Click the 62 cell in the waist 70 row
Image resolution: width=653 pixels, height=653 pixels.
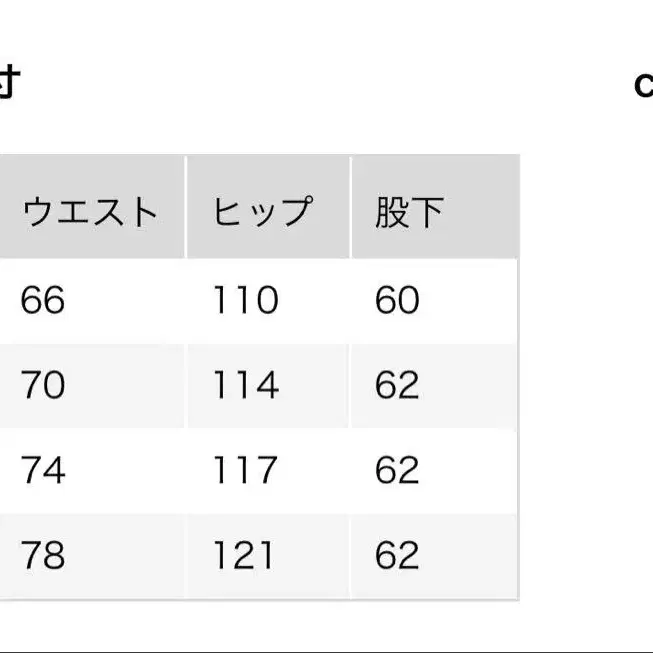tap(397, 385)
